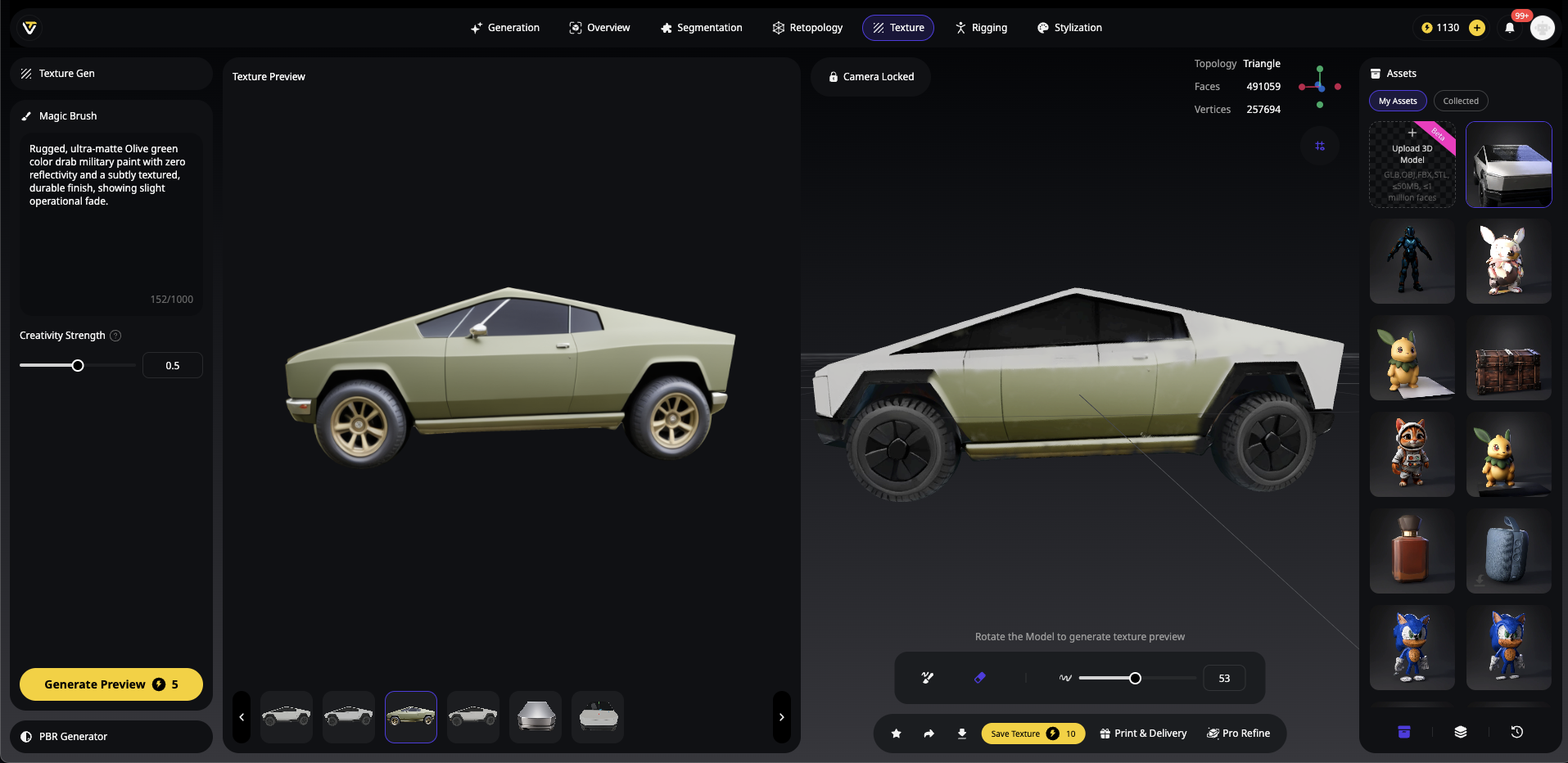1568x763 pixels.
Task: Click the Faces count 491059
Action: coord(1263,87)
